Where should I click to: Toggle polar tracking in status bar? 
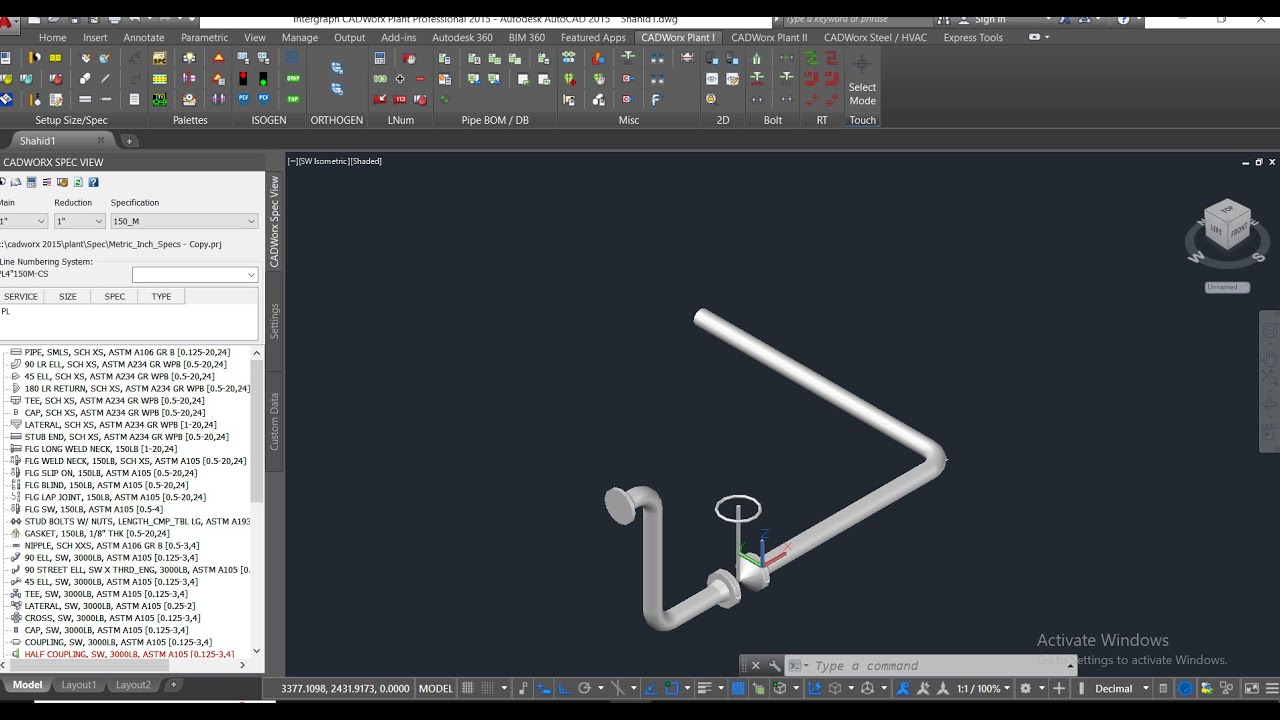click(x=584, y=688)
